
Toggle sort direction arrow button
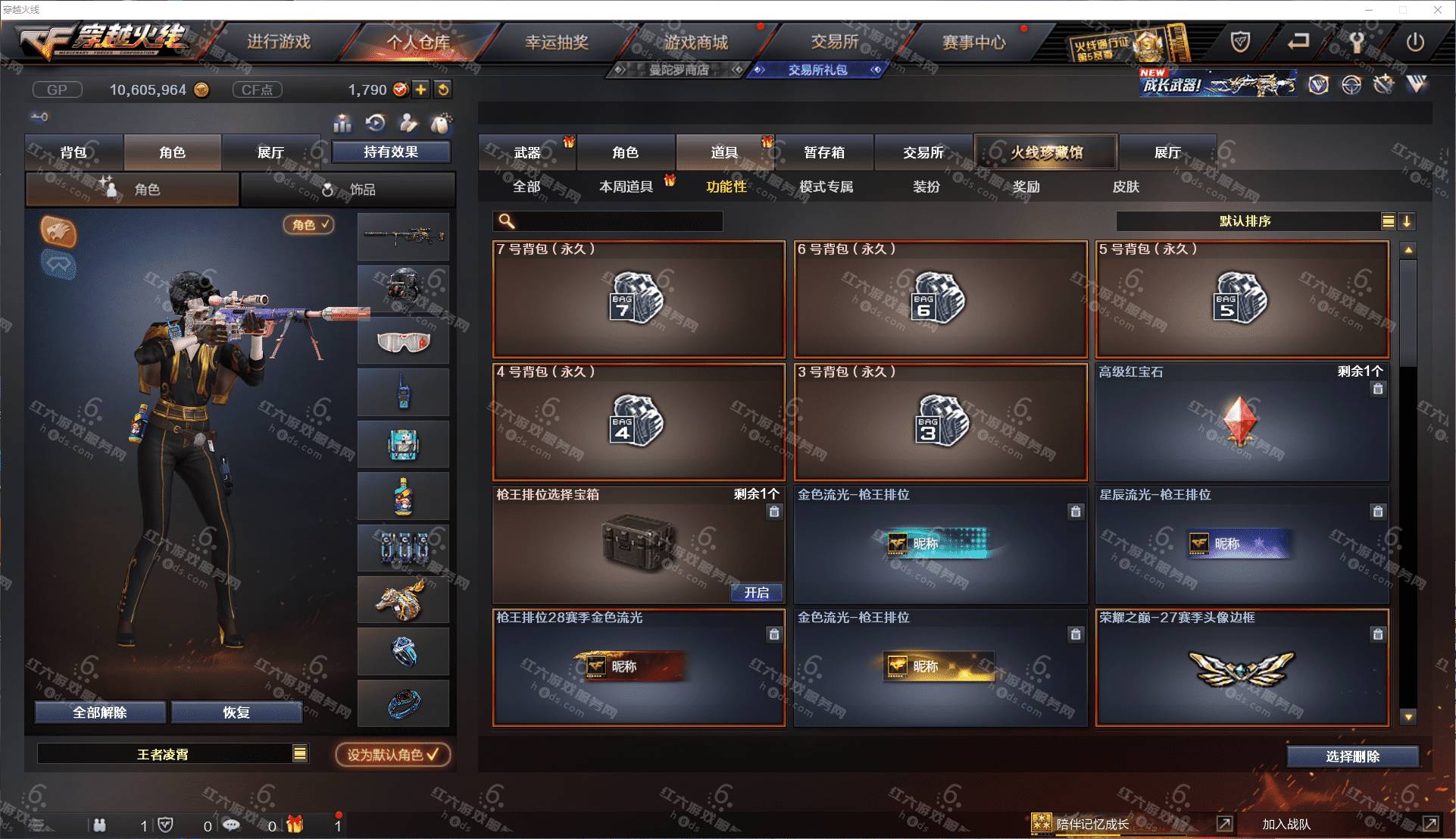(1407, 221)
